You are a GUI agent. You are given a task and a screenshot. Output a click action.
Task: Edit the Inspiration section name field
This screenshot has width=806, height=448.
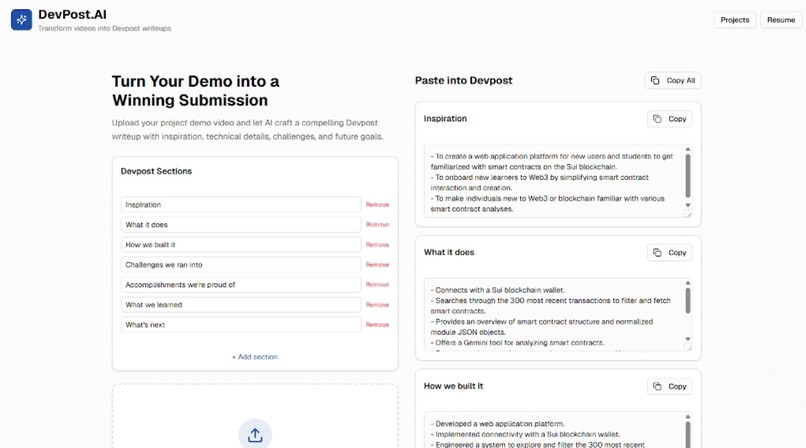[x=241, y=204]
